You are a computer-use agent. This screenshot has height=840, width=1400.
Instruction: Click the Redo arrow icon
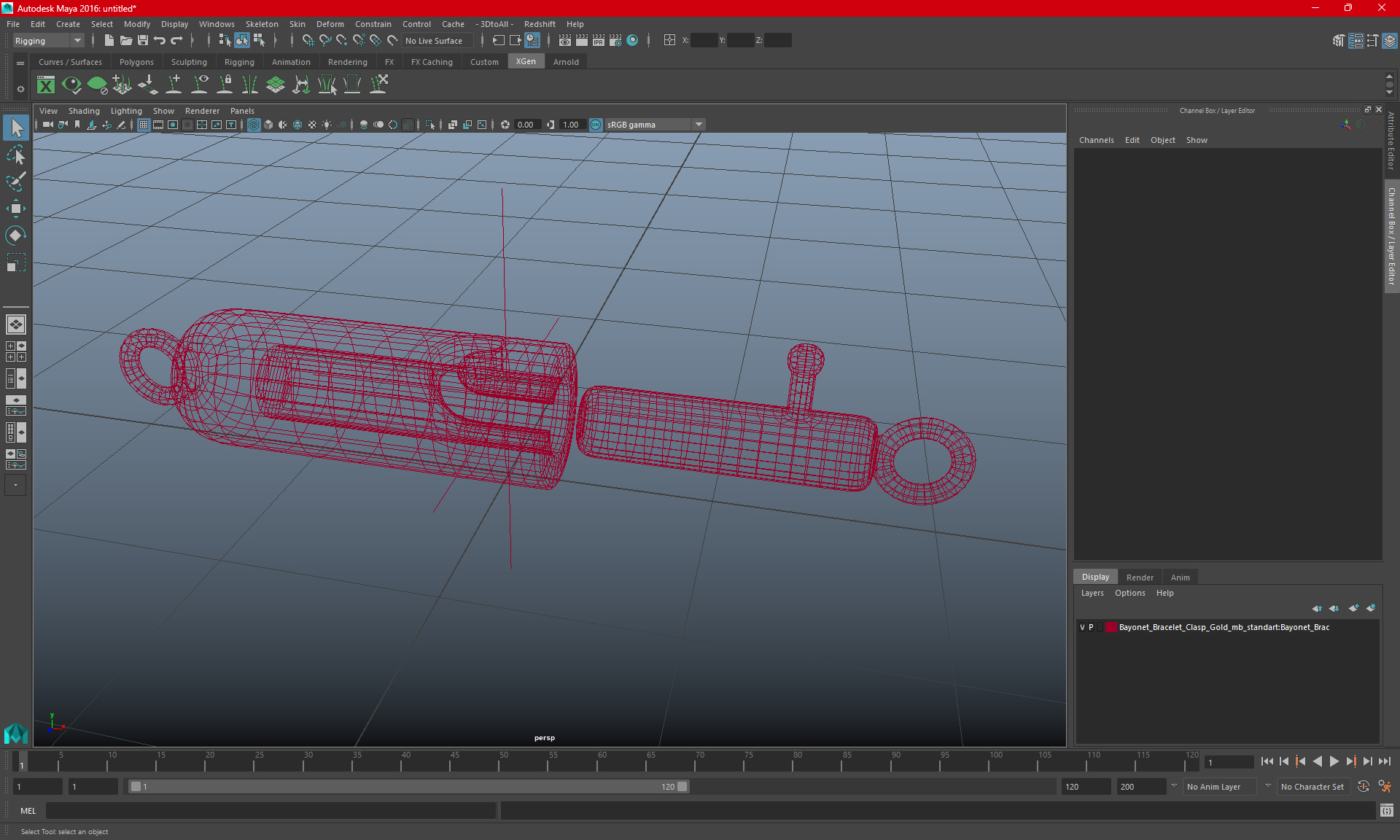pos(176,41)
